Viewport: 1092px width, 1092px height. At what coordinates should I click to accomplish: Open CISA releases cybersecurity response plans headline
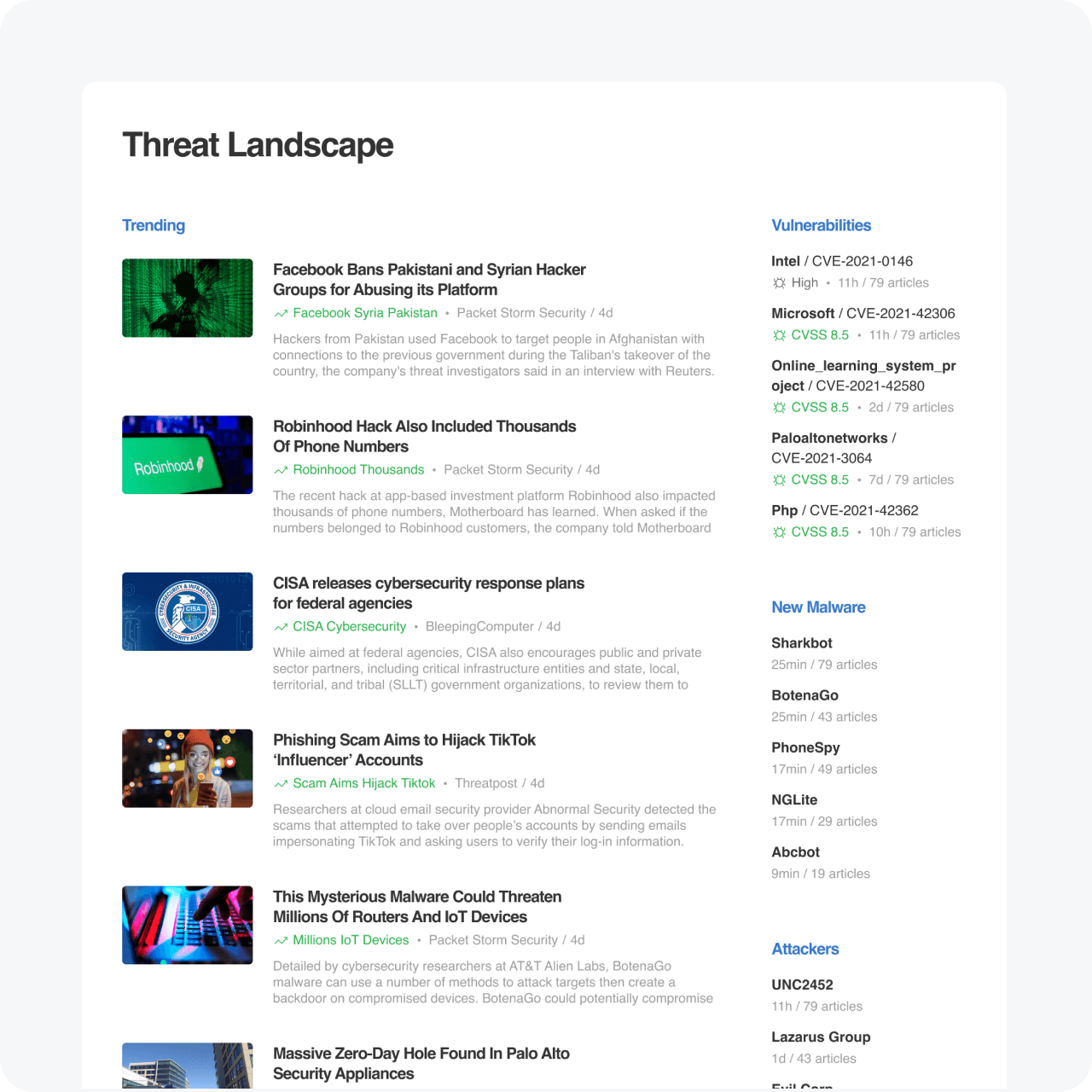[428, 594]
